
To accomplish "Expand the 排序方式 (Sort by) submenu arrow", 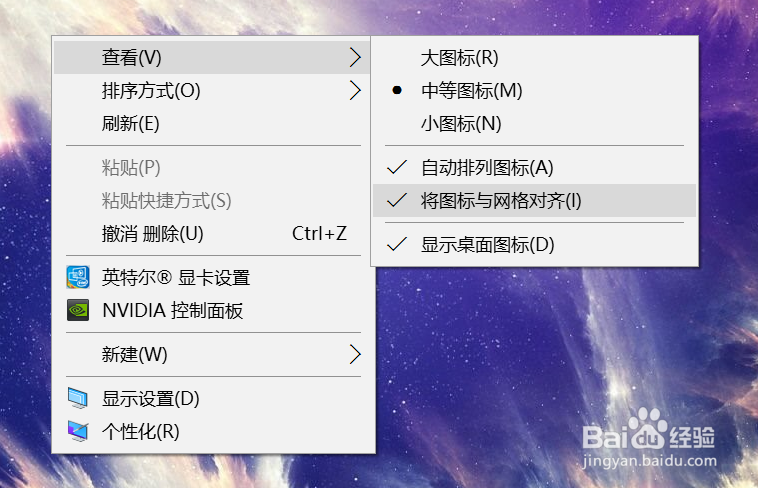I will (354, 91).
